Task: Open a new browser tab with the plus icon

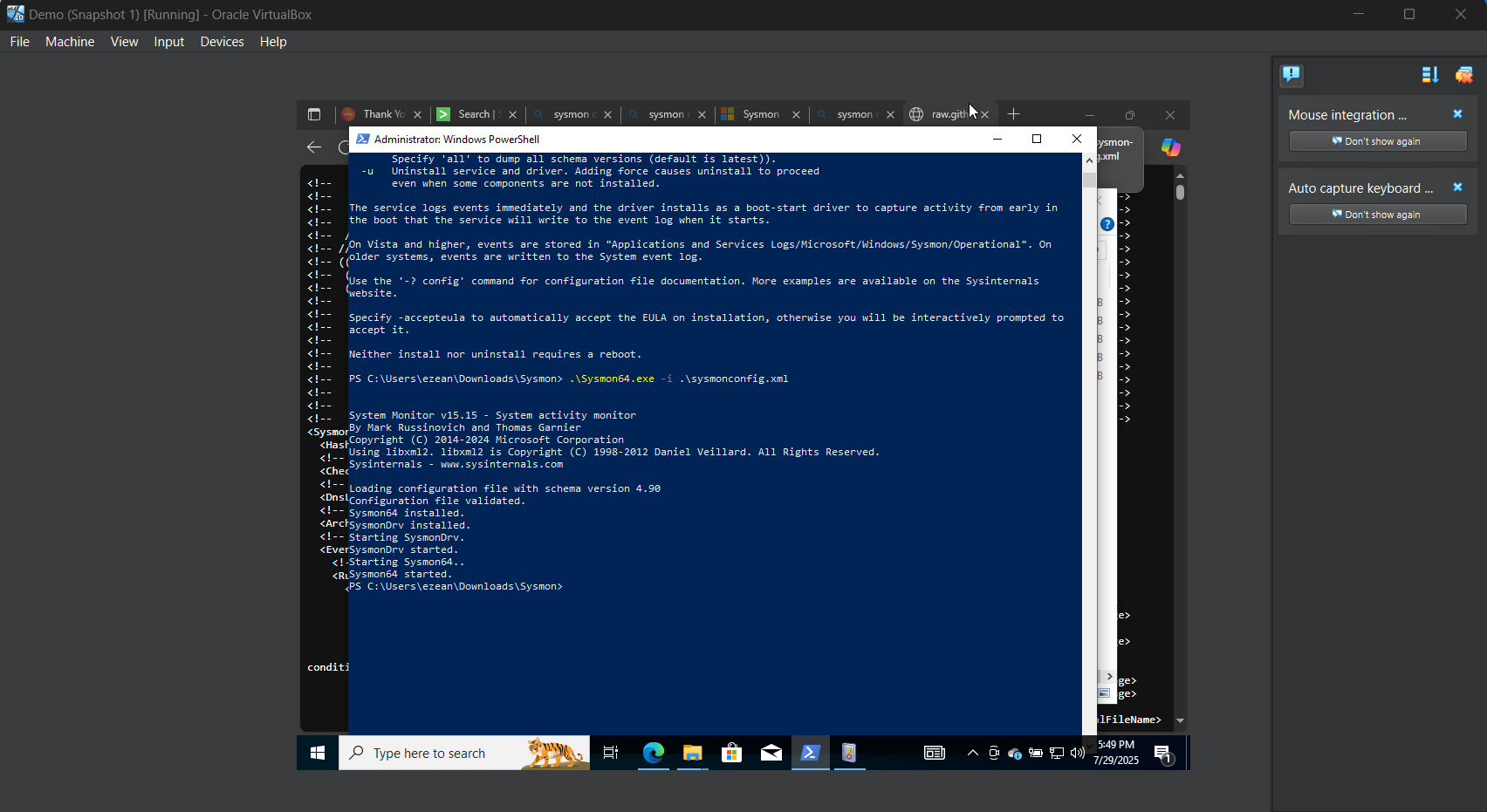Action: pyautogui.click(x=1013, y=114)
